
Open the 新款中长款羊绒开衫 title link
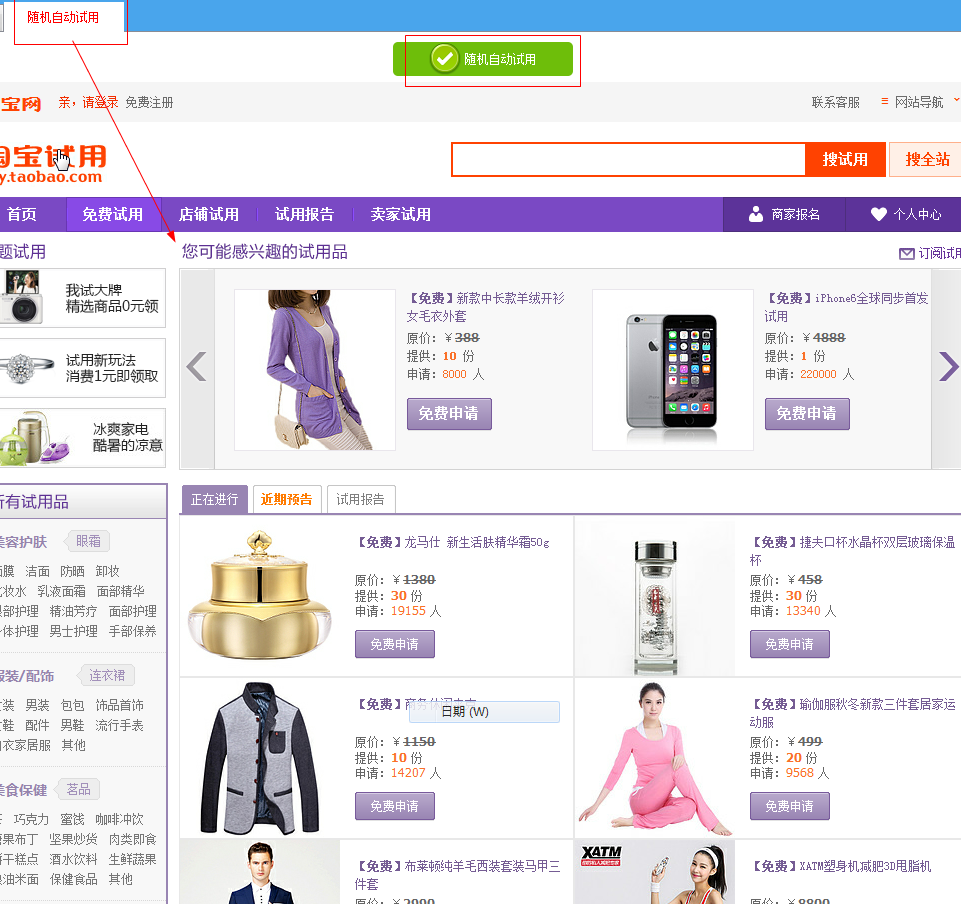pyautogui.click(x=485, y=307)
